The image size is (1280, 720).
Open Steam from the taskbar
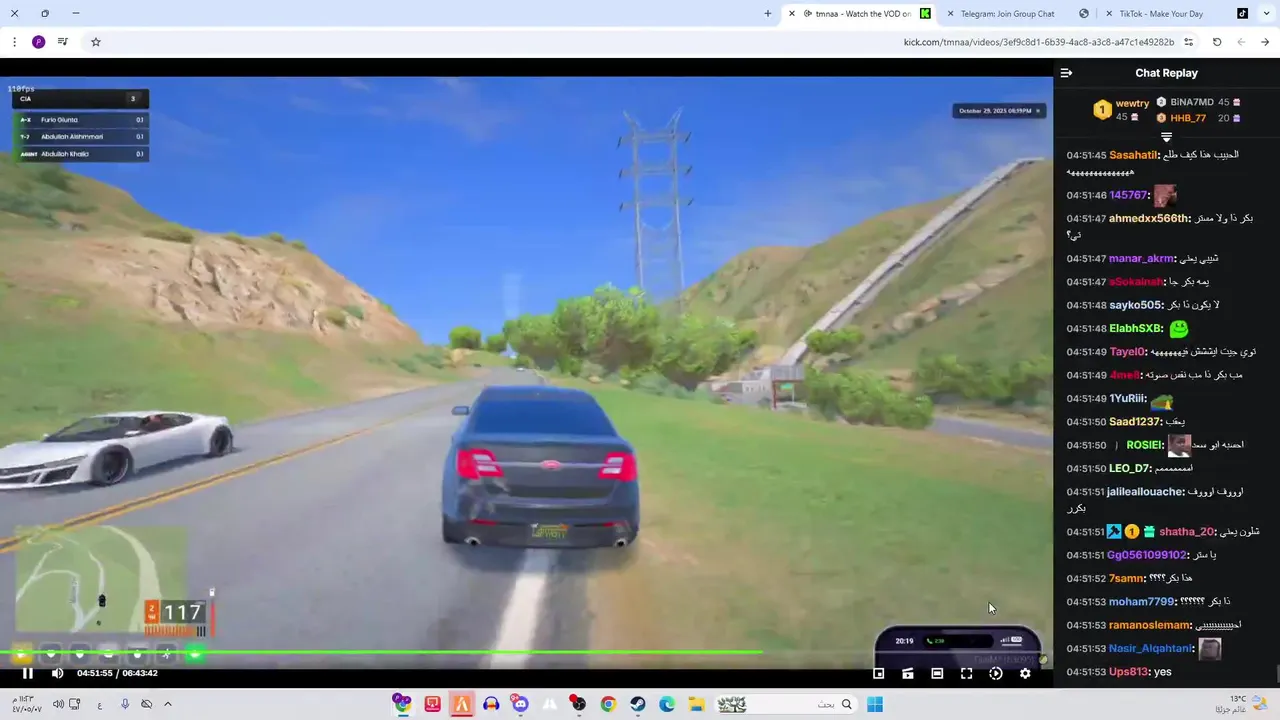click(x=637, y=704)
